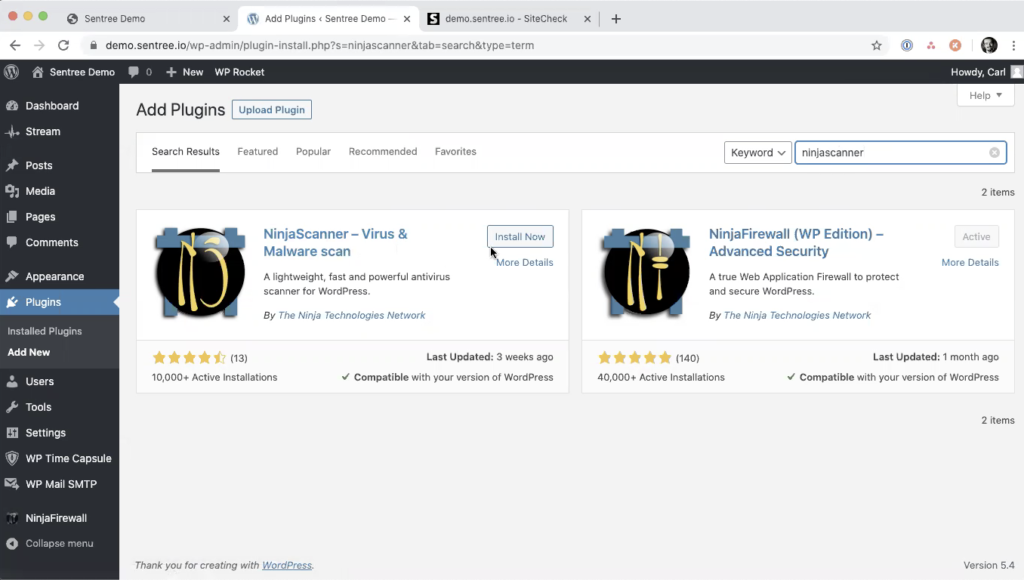
Task: Install the NinjaScanner plugin
Action: point(519,236)
